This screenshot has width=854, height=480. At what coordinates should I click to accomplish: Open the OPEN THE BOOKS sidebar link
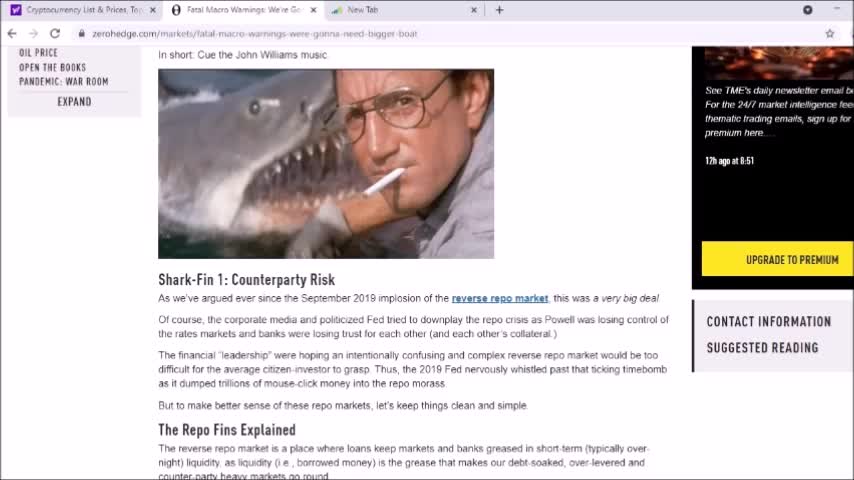(52, 68)
